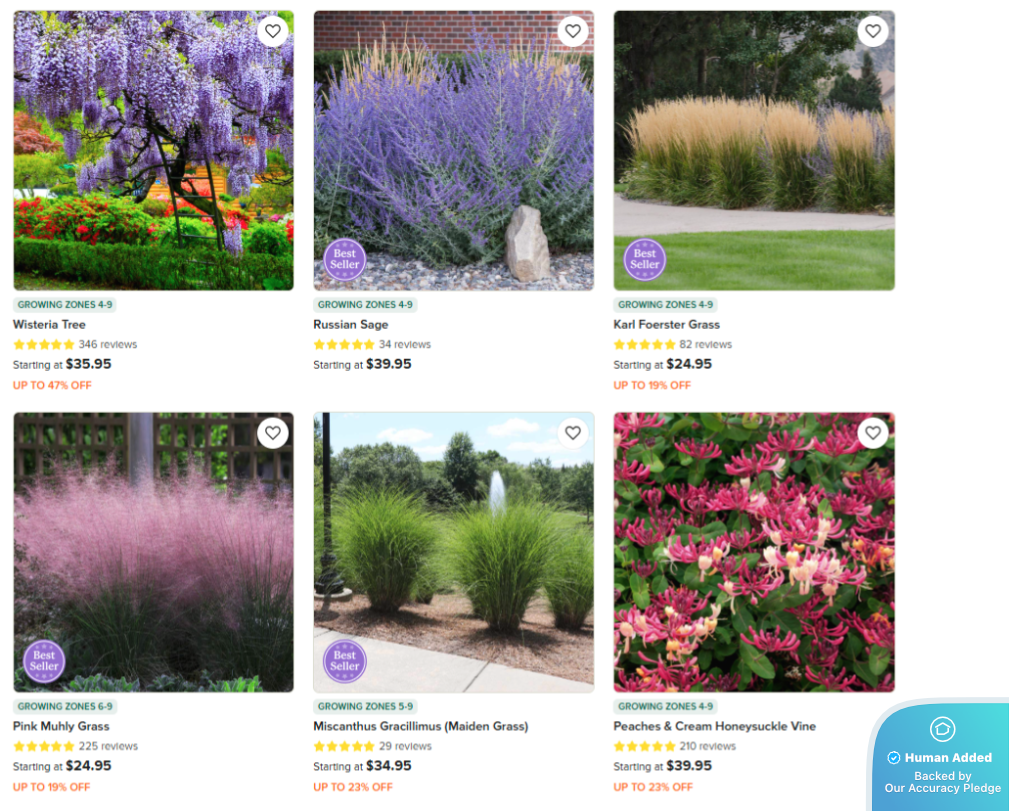Viewport: 1009px width, 811px height.
Task: Add Karl Foerster Grass to wishlist heart
Action: [873, 31]
